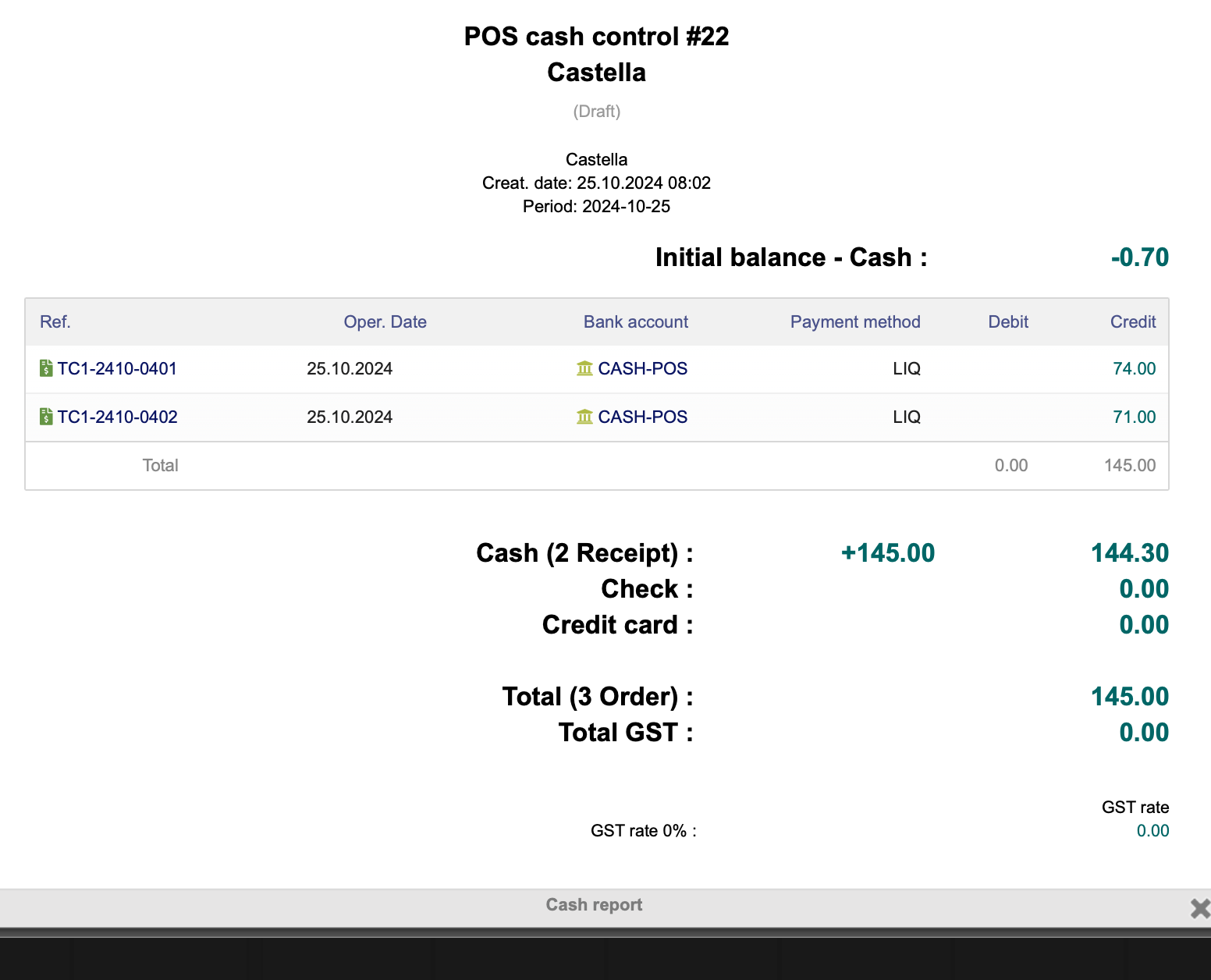This screenshot has height=980, width=1211.
Task: Open CASH-POS account in first row
Action: 642,368
